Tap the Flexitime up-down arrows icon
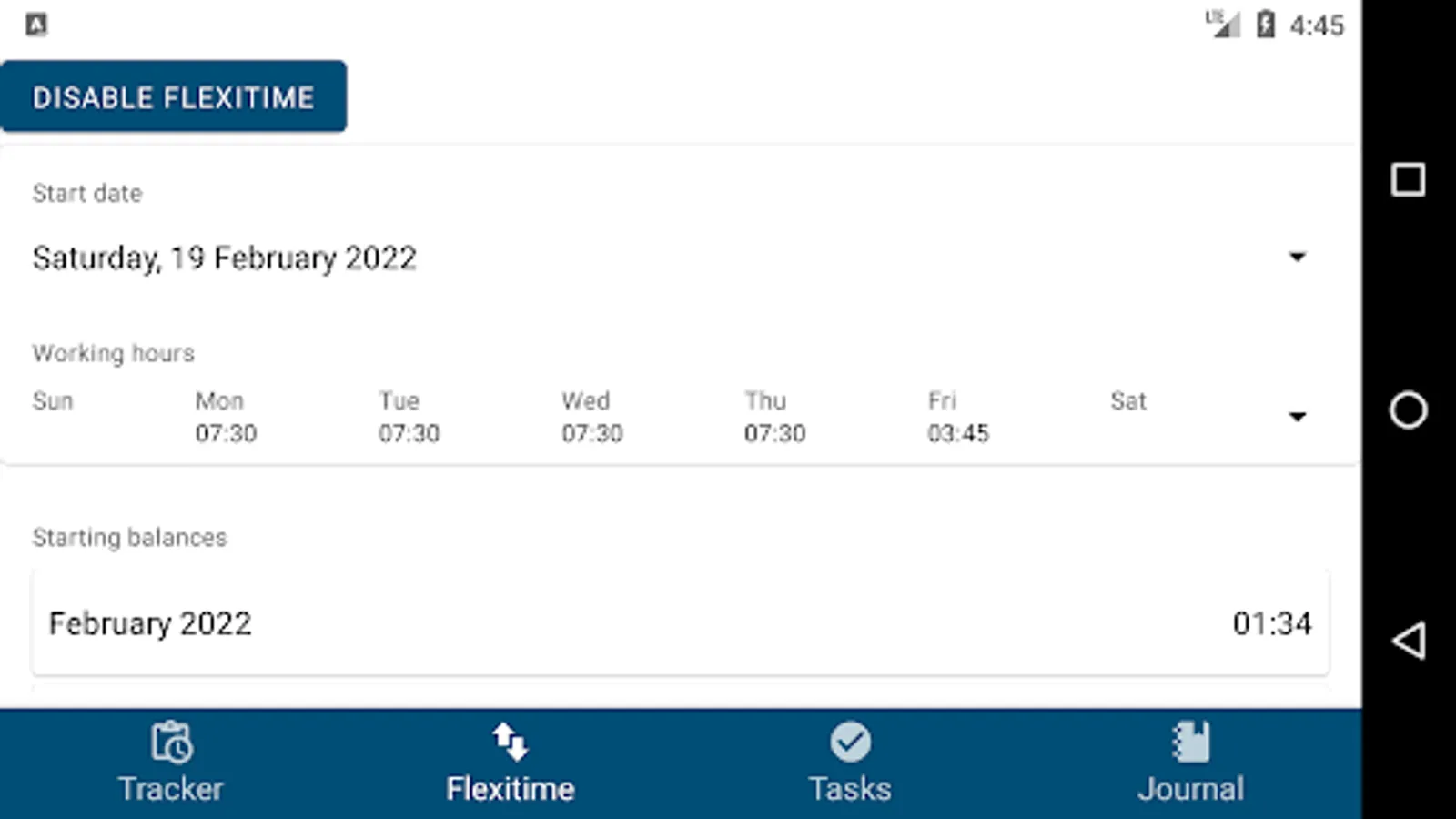The image size is (1456, 819). pyautogui.click(x=510, y=742)
